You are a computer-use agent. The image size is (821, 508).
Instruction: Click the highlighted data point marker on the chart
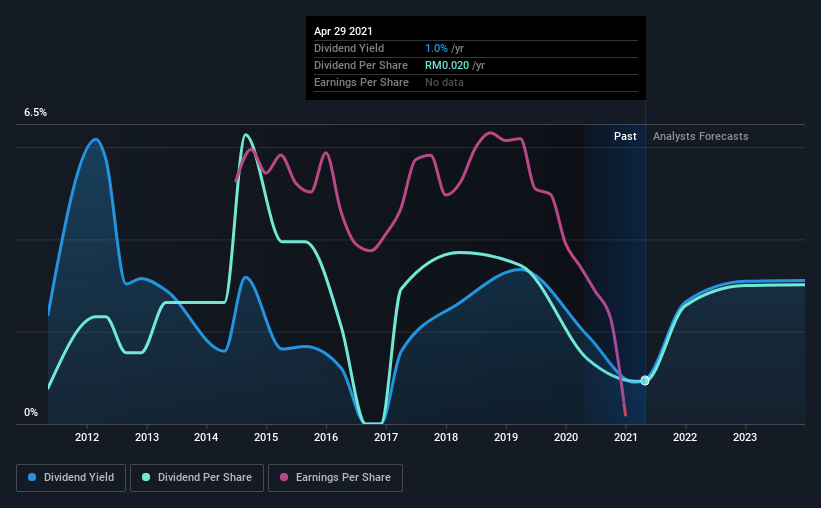tap(645, 381)
